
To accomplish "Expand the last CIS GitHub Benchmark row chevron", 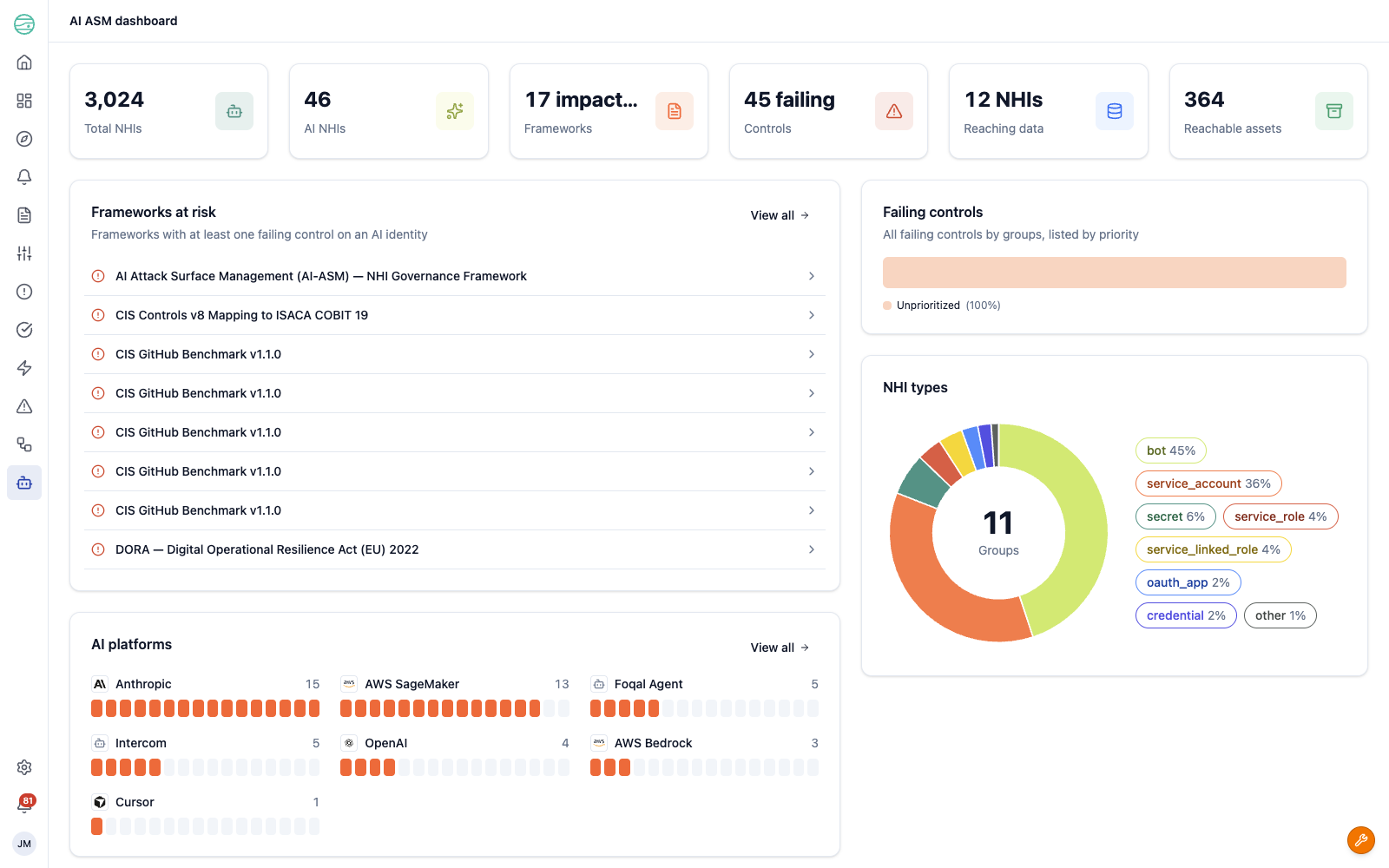I will [812, 510].
